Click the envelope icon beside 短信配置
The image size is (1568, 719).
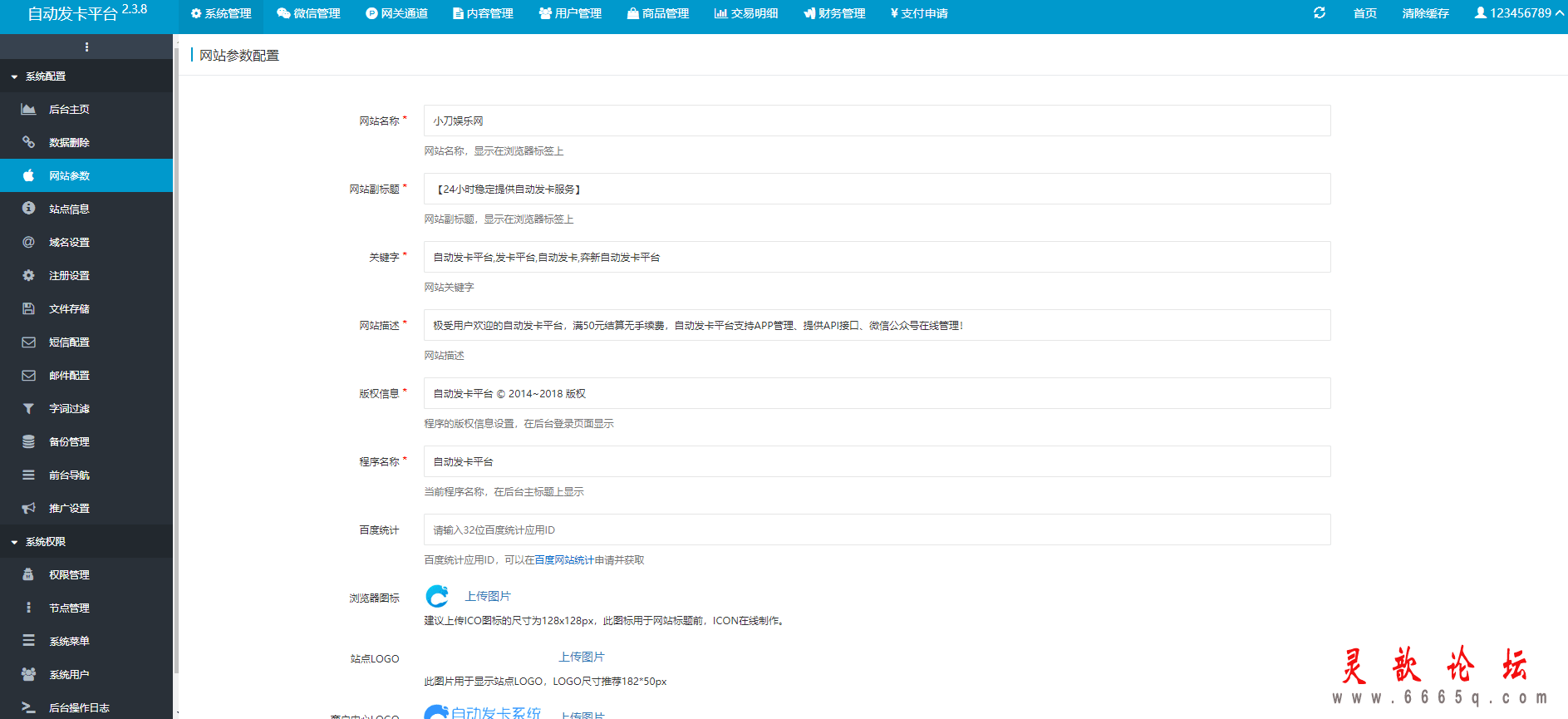tap(28, 342)
